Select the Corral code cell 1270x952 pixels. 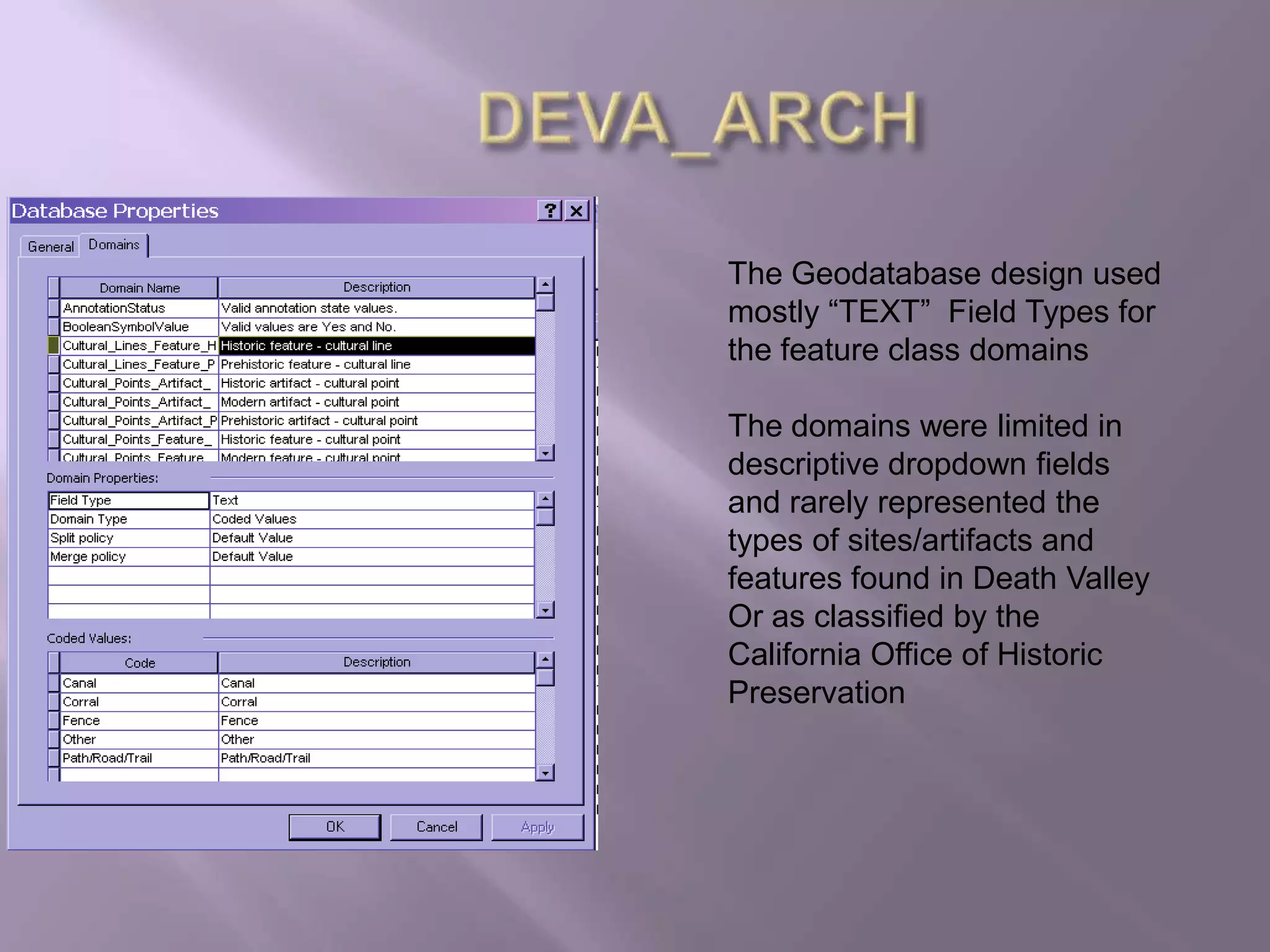click(x=140, y=702)
